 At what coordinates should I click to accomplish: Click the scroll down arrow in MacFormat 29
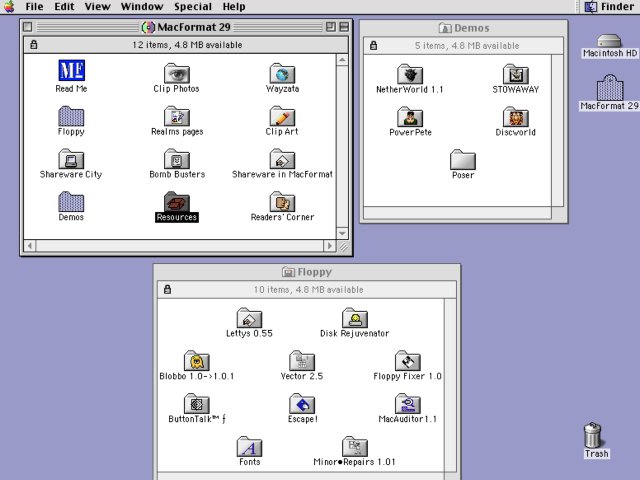click(x=342, y=233)
